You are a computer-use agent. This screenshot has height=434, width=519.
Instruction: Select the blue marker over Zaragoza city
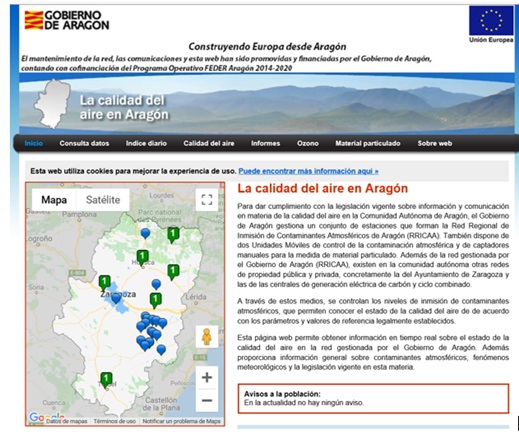coord(116,298)
